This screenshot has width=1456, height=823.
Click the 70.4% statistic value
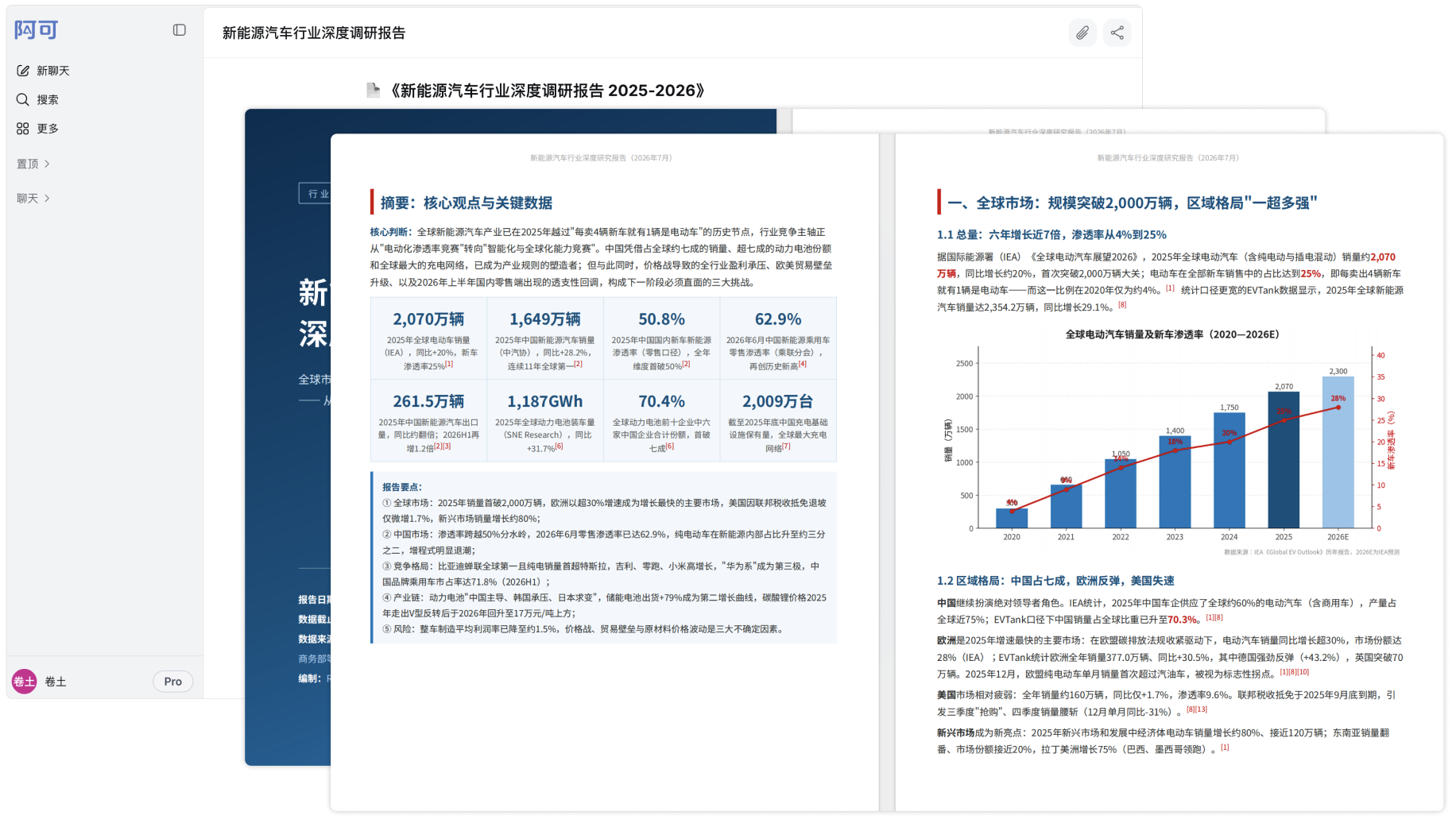pyautogui.click(x=661, y=402)
